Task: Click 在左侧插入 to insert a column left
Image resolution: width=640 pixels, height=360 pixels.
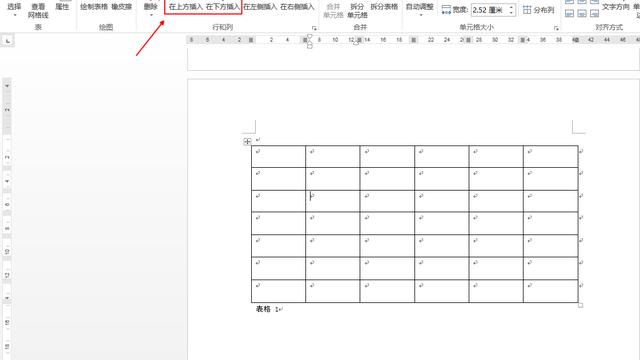Action: tap(260, 7)
